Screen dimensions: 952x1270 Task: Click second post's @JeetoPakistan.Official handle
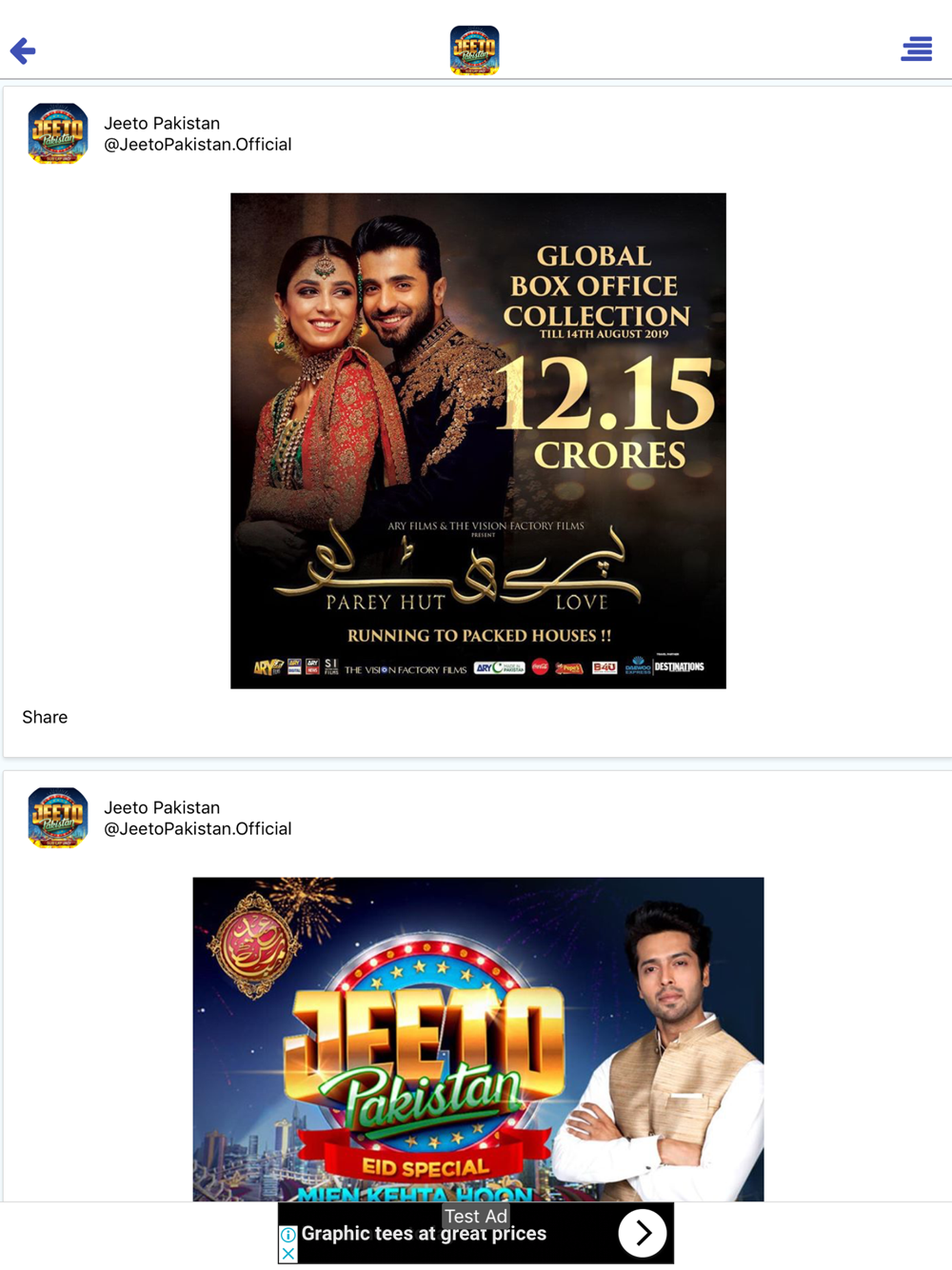[198, 829]
